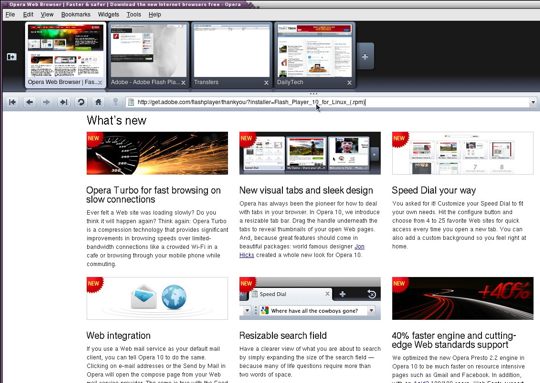
Task: Click the panel toggle icon left of tabs
Action: point(11,56)
